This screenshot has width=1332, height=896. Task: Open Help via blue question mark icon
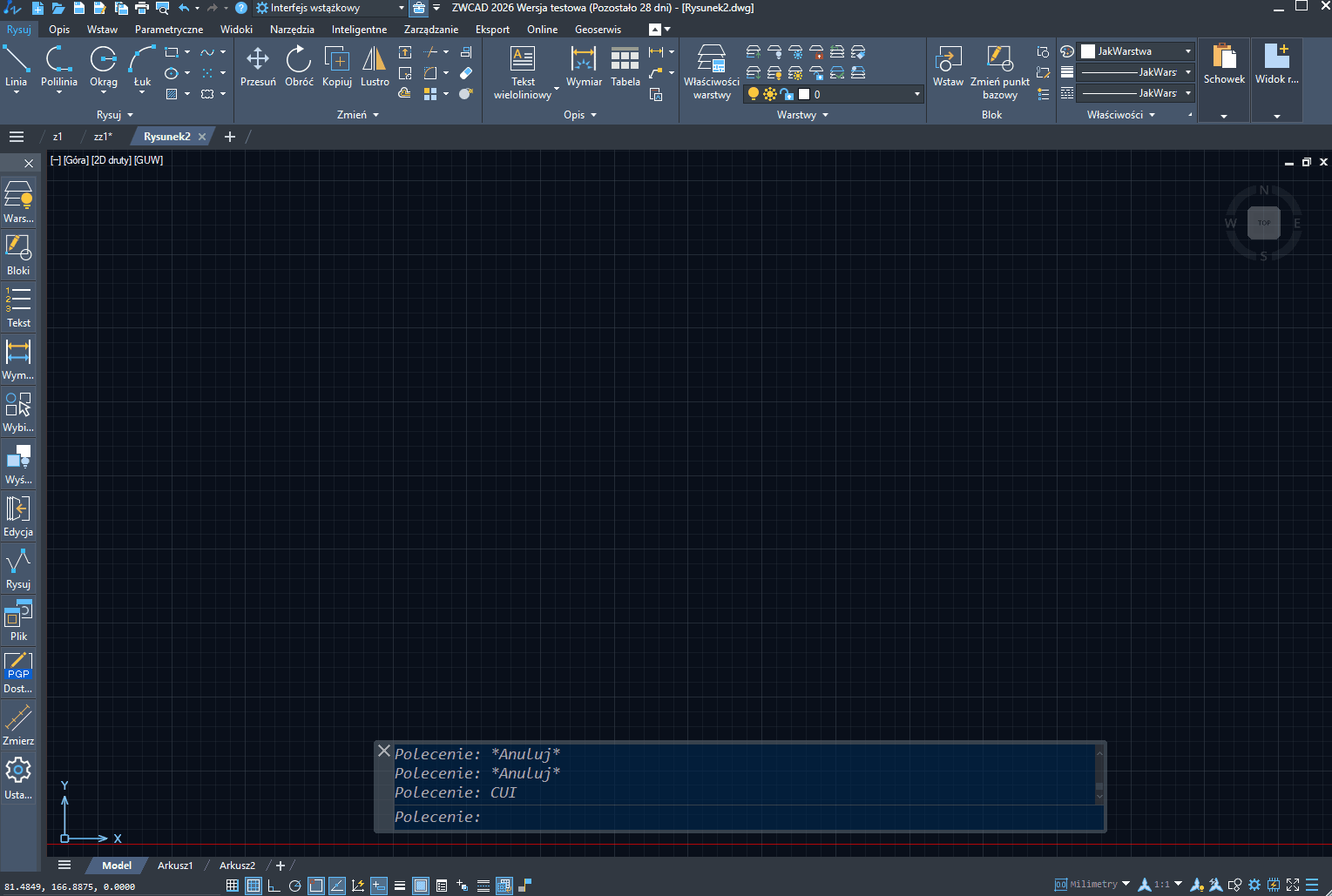click(241, 8)
